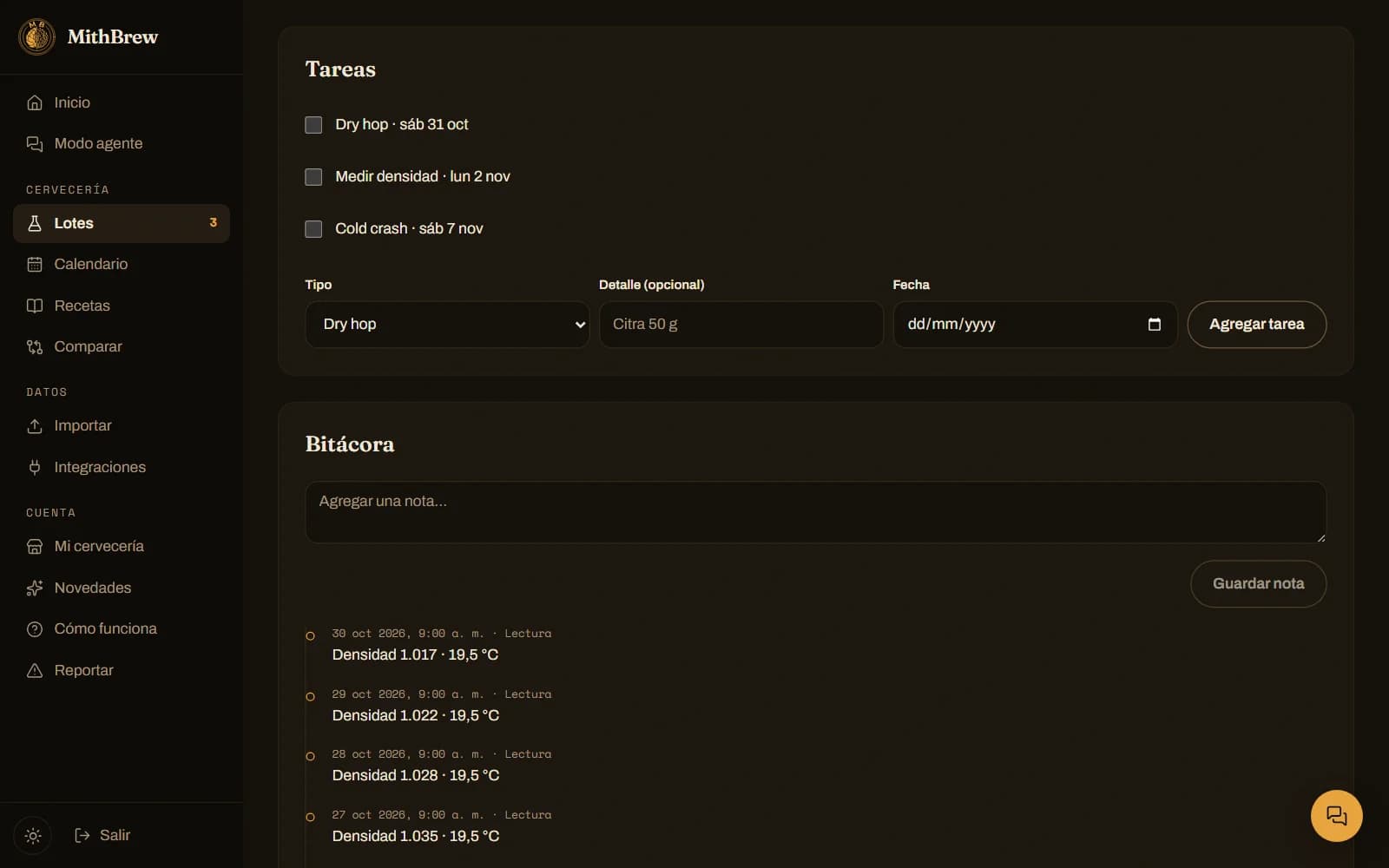Click the Recetas book icon

pyautogui.click(x=35, y=306)
